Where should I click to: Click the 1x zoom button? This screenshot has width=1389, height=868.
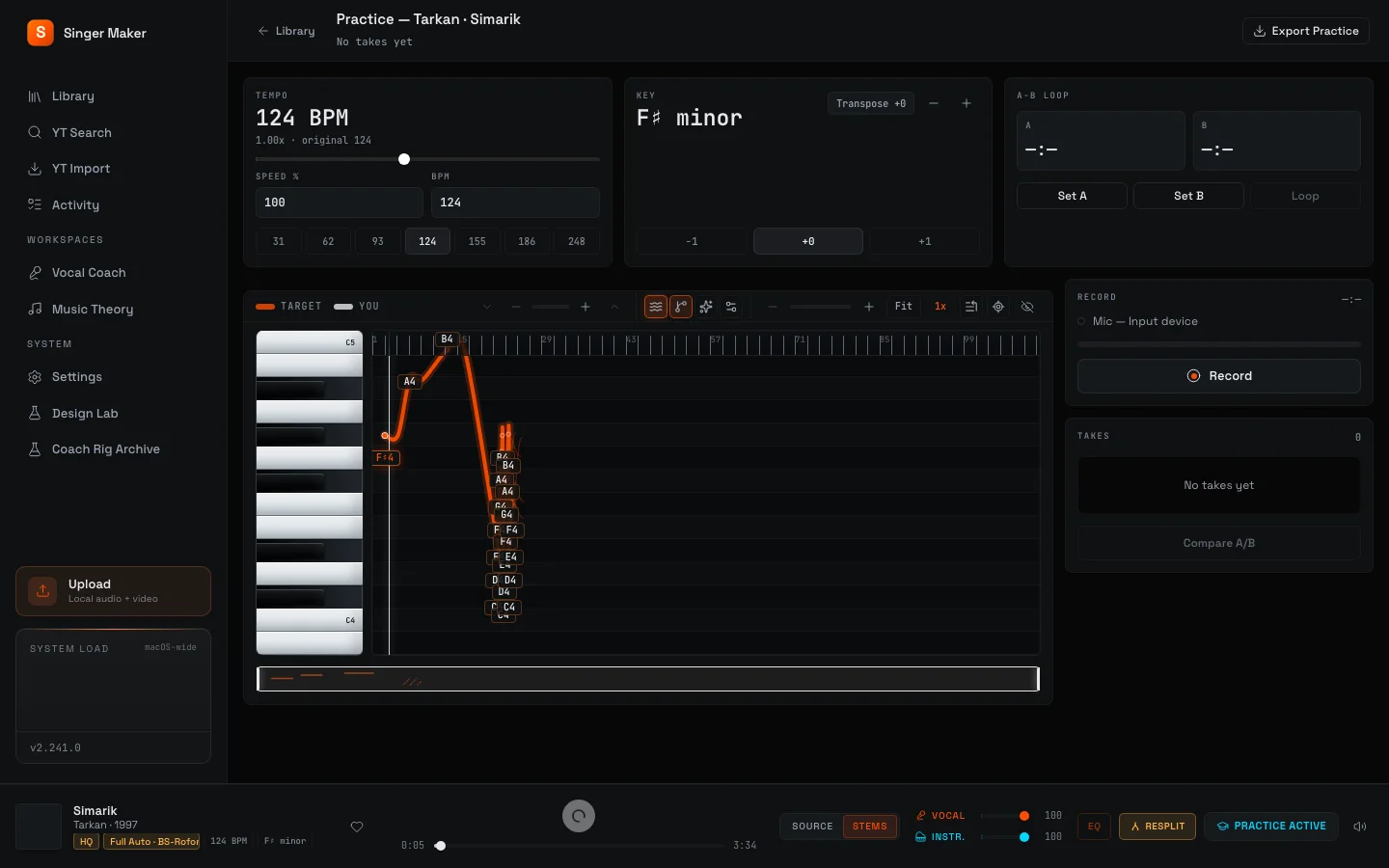940,307
